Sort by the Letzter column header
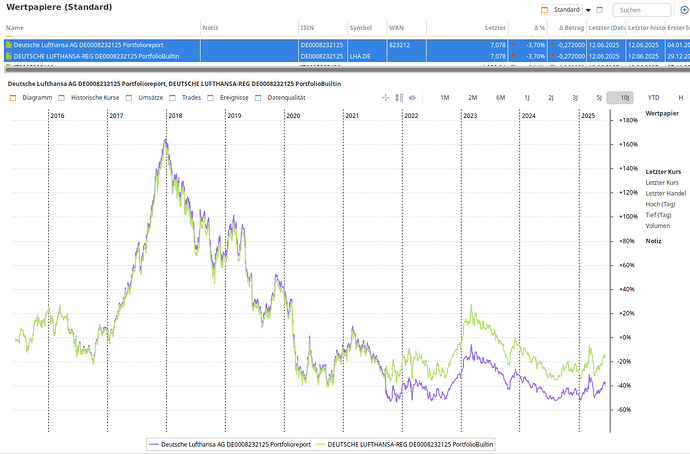The height and width of the screenshot is (454, 690). (467, 28)
